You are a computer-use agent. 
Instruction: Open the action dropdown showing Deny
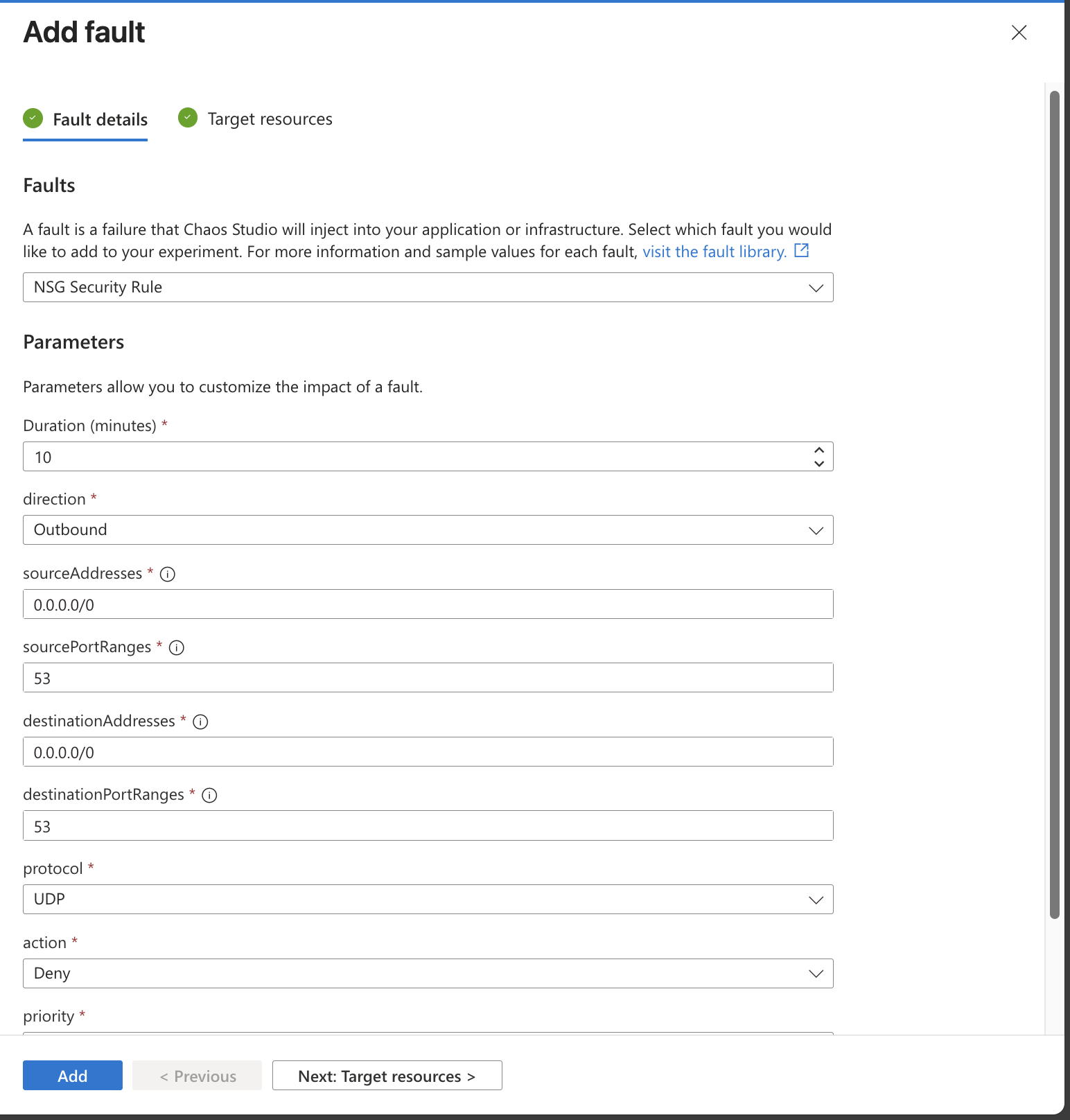coord(428,974)
